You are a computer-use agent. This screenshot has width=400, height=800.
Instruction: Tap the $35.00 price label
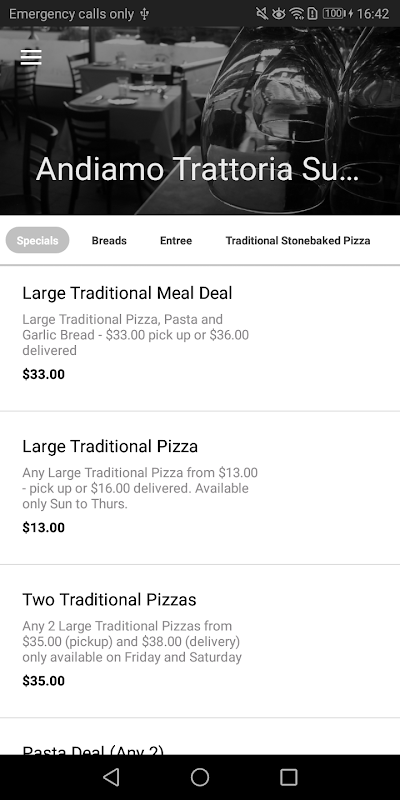(43, 681)
